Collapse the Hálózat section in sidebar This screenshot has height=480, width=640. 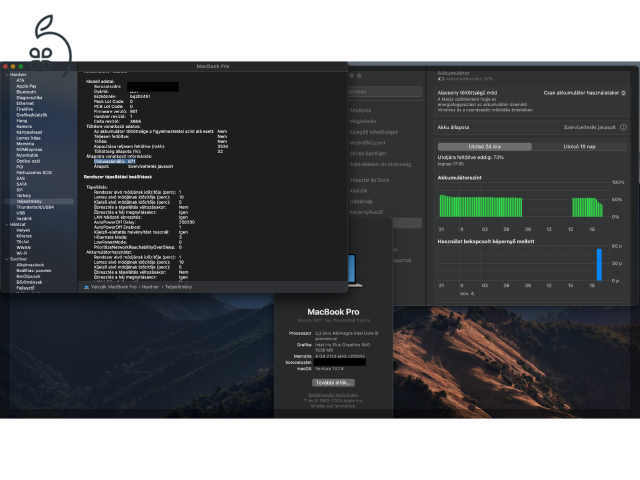7,224
